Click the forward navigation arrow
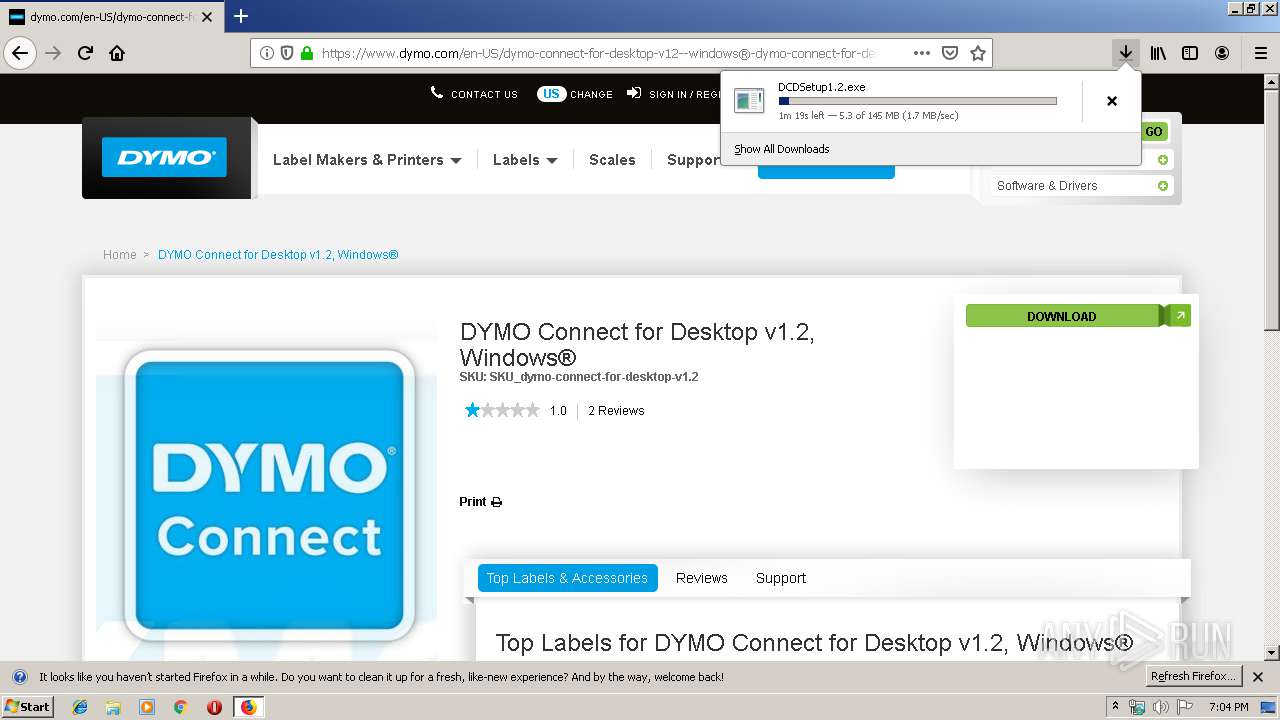 tap(54, 53)
